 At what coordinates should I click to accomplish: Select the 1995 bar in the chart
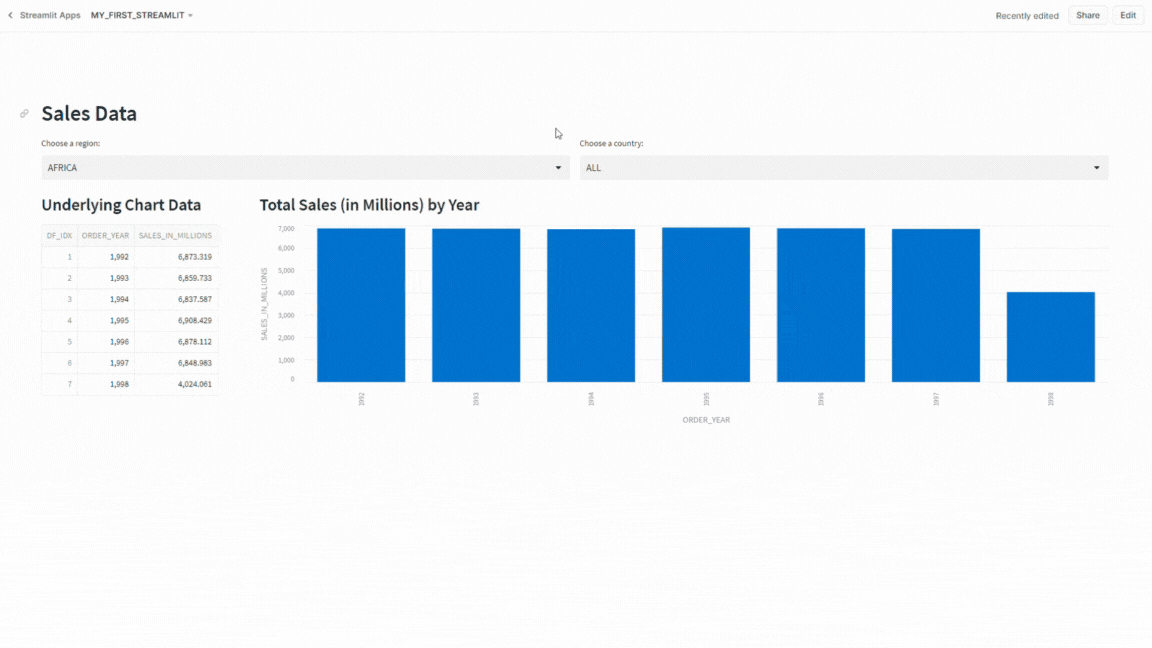pyautogui.click(x=706, y=305)
